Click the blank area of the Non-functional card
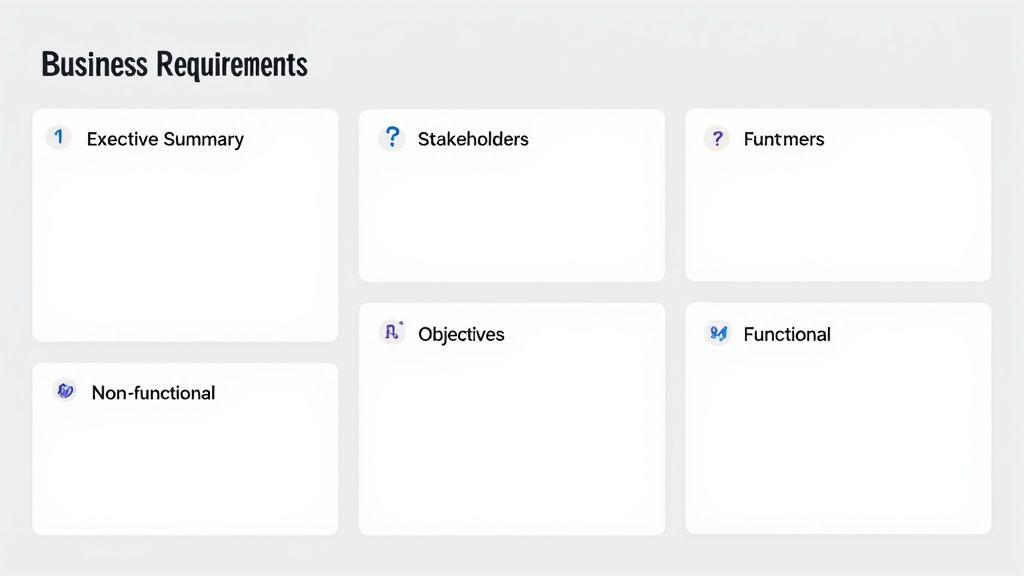 (x=185, y=470)
